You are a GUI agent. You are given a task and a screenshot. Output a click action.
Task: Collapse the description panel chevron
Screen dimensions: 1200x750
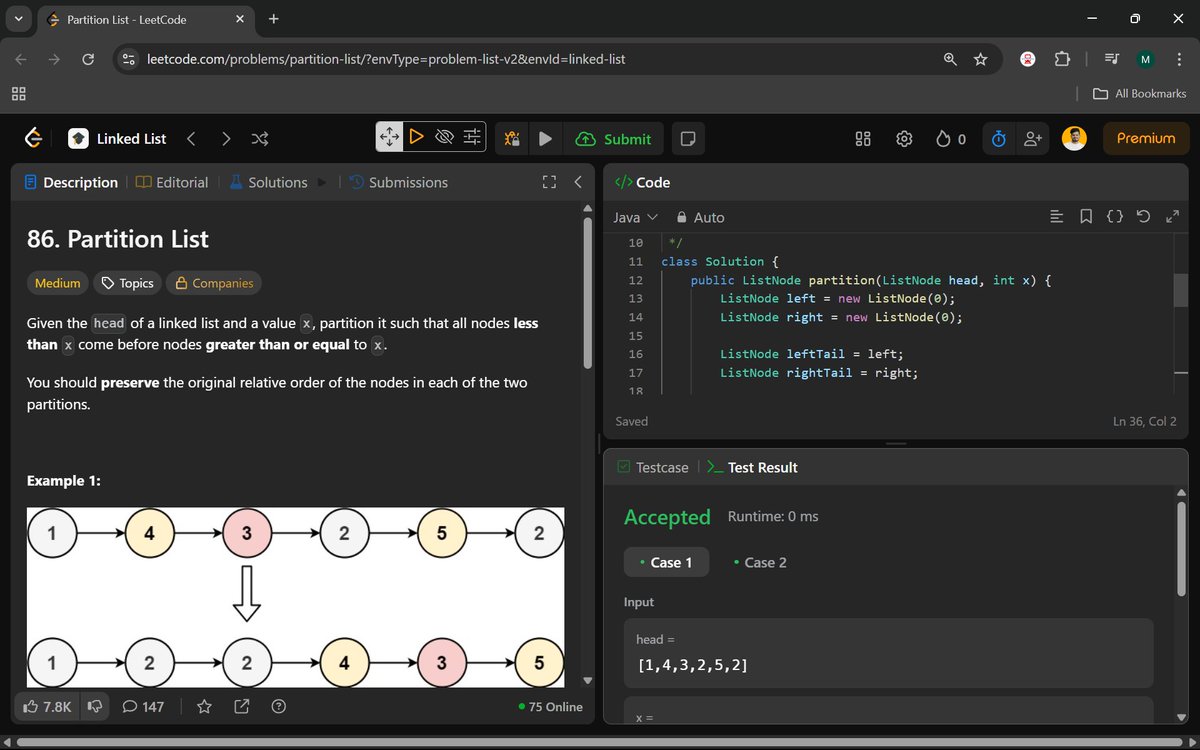tap(577, 182)
